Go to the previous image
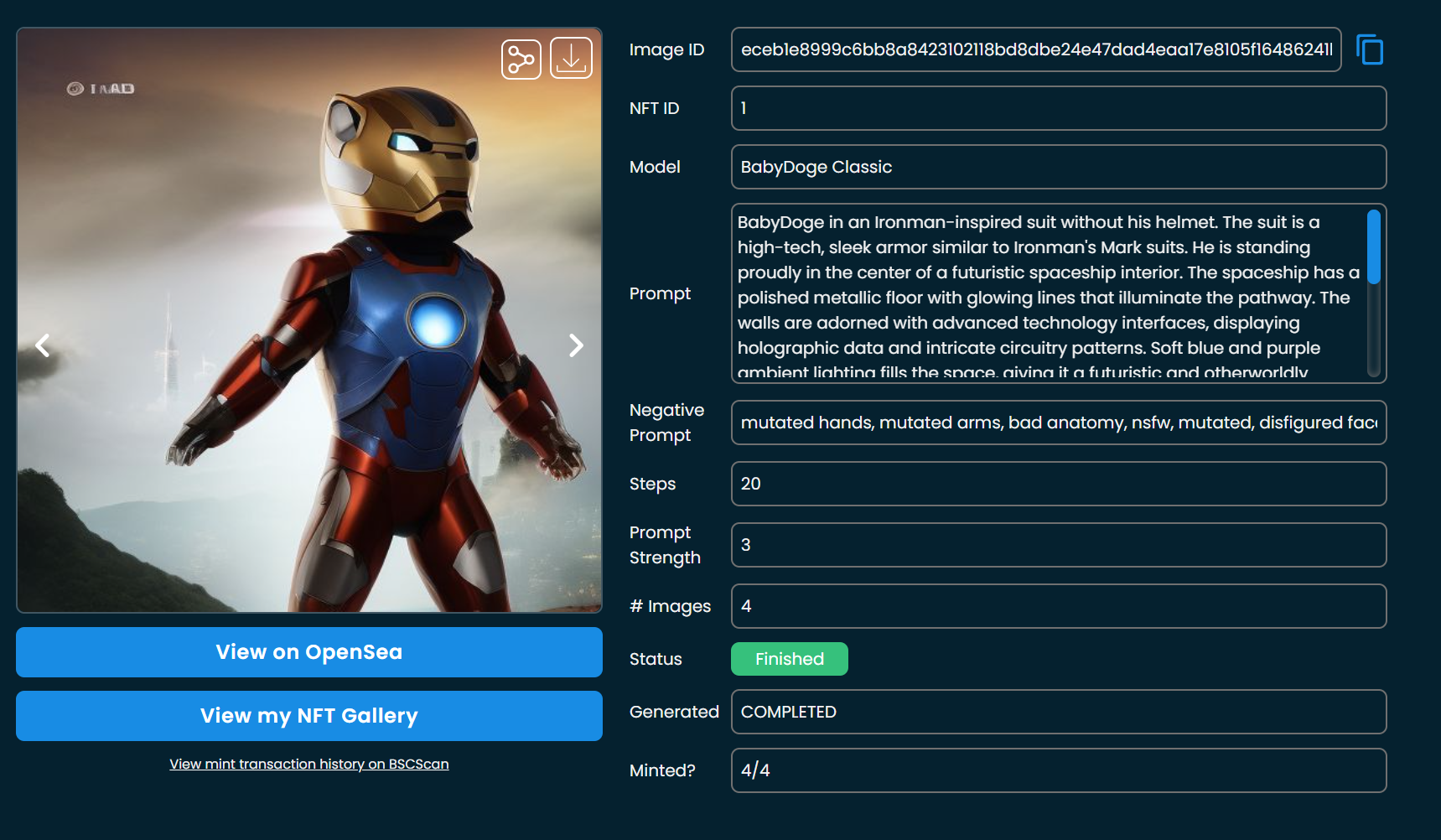The width and height of the screenshot is (1441, 840). pyautogui.click(x=43, y=345)
